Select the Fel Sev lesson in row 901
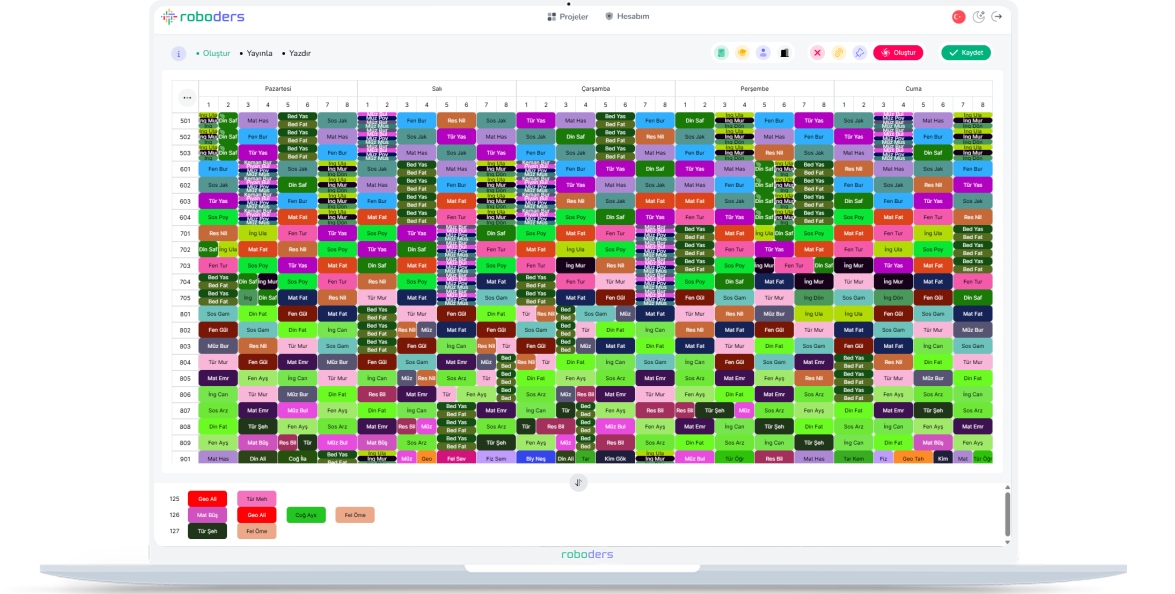The width and height of the screenshot is (1175, 594). [x=456, y=458]
